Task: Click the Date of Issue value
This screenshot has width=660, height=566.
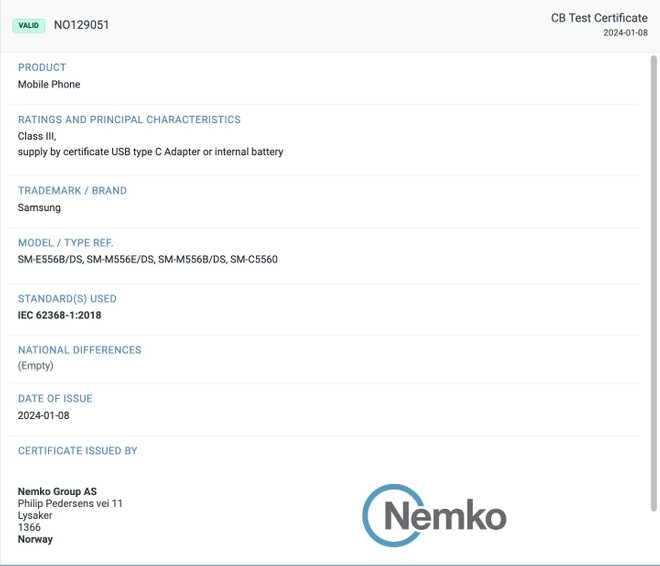Action: (x=43, y=416)
